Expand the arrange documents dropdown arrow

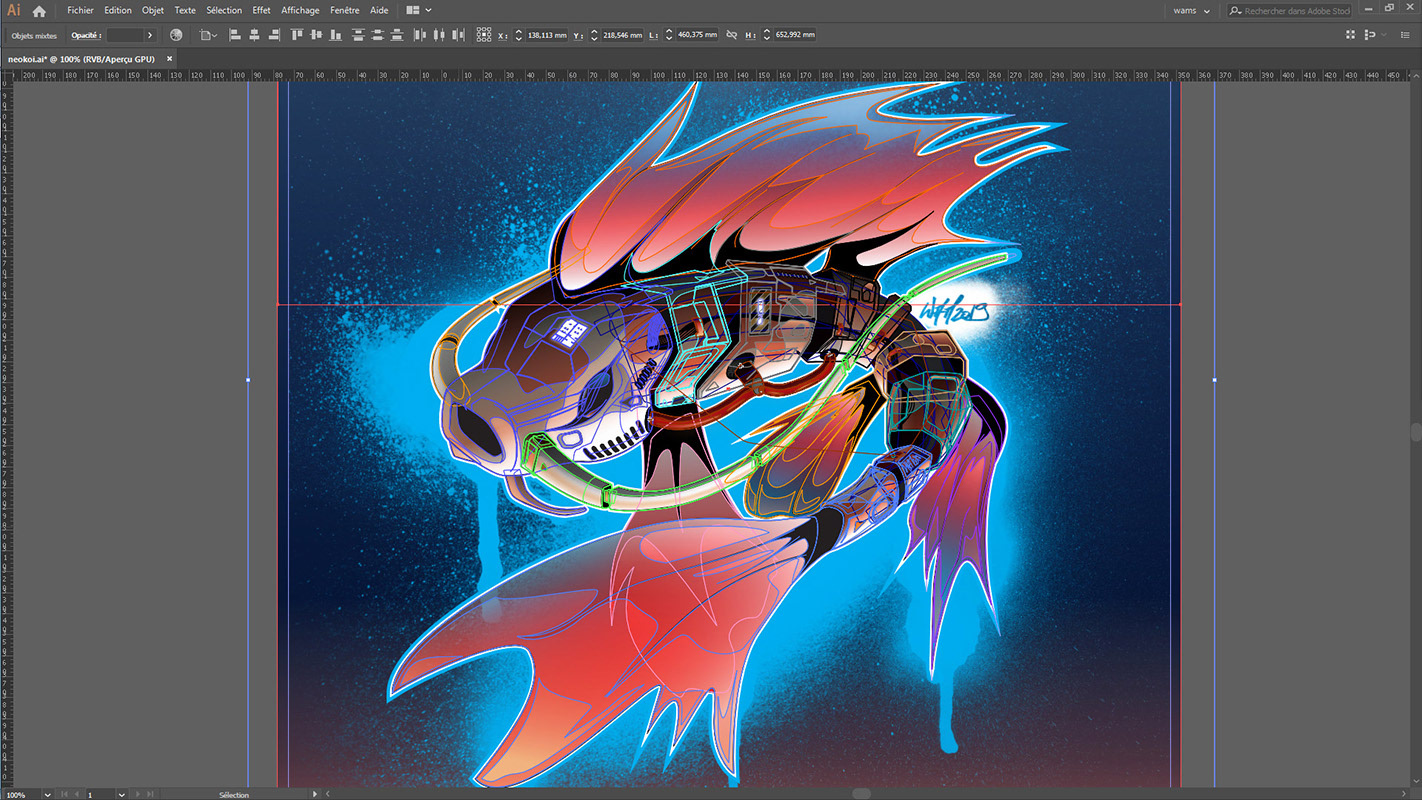pyautogui.click(x=429, y=10)
